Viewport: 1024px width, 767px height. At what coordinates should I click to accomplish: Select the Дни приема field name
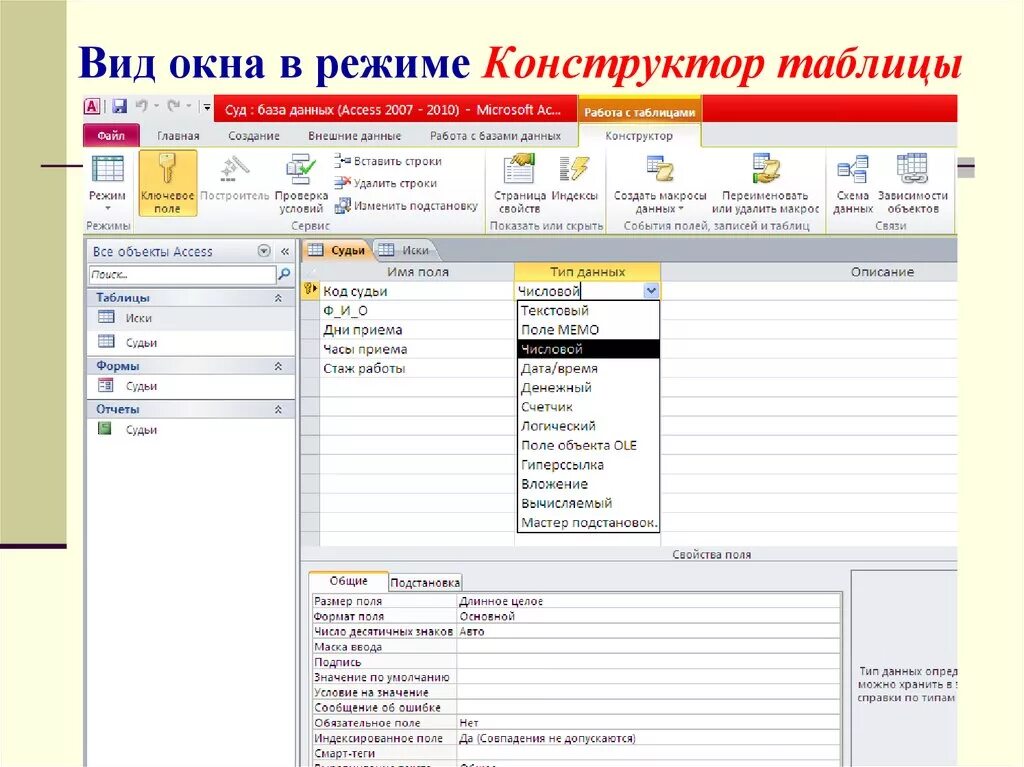pyautogui.click(x=417, y=330)
